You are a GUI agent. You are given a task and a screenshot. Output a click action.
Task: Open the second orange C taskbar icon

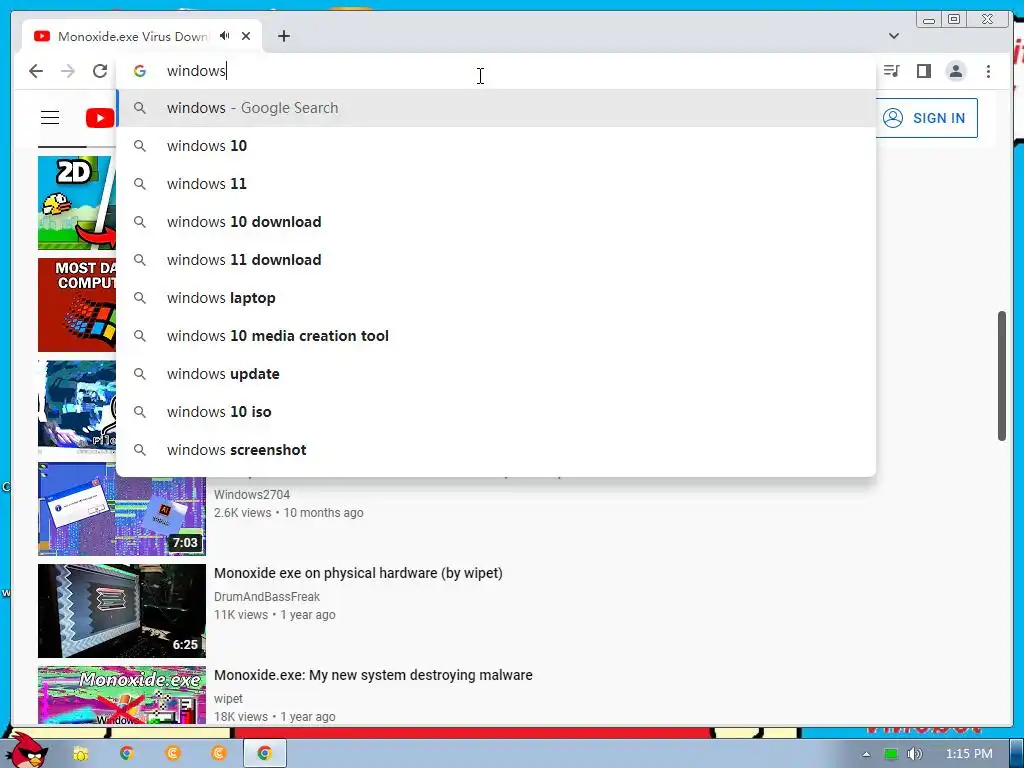218,753
